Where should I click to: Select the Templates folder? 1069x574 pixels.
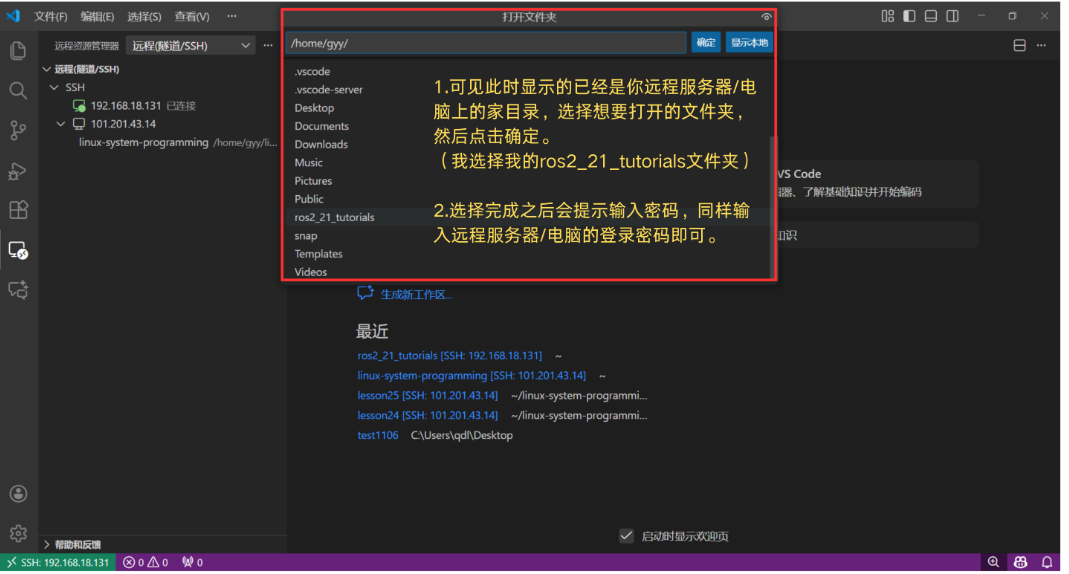[x=318, y=254]
